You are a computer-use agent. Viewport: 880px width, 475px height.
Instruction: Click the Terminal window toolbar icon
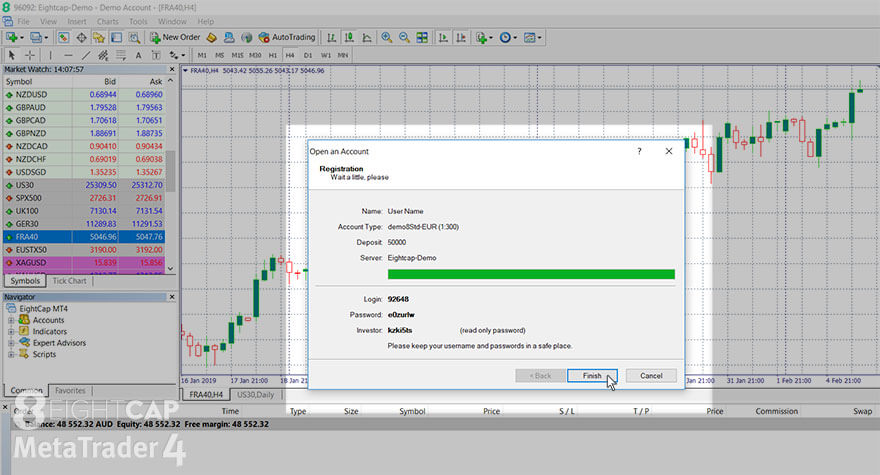tap(116, 38)
